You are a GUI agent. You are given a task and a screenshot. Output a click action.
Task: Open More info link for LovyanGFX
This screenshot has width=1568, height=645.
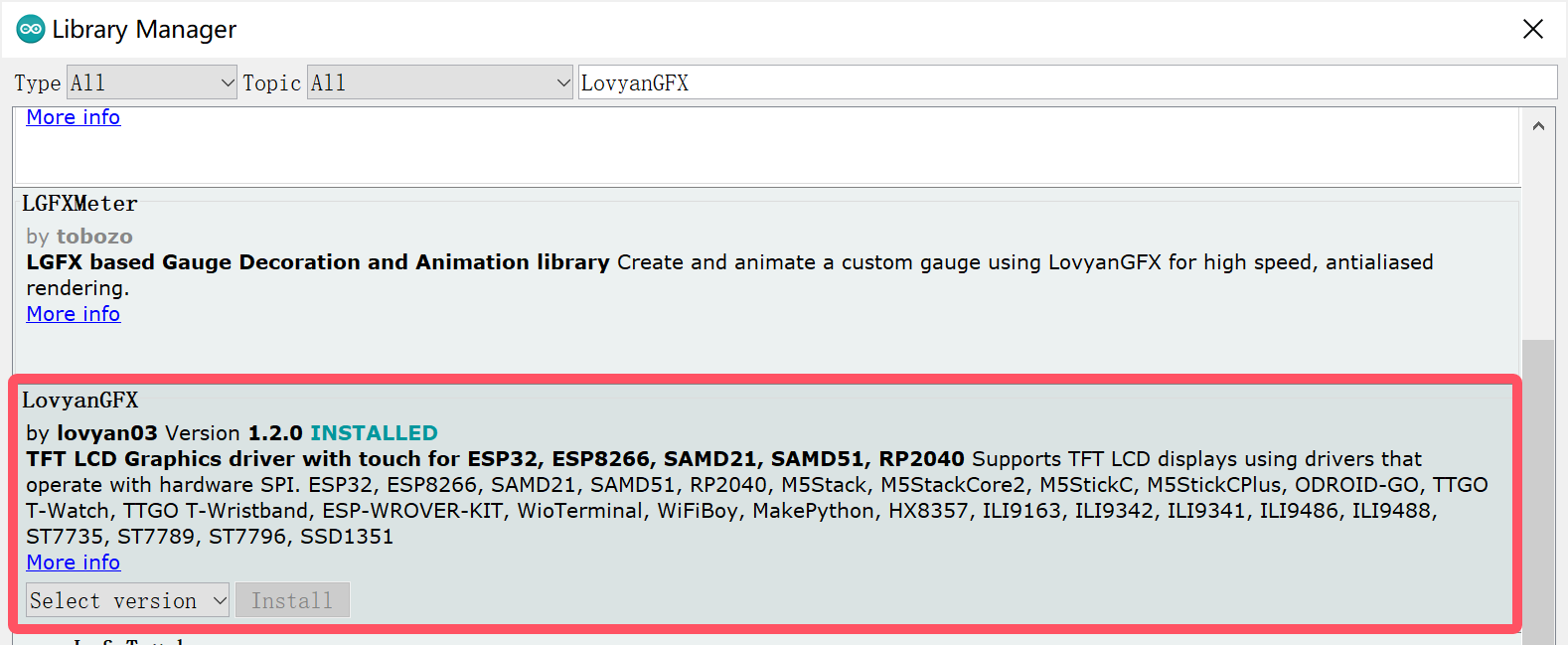tap(74, 563)
